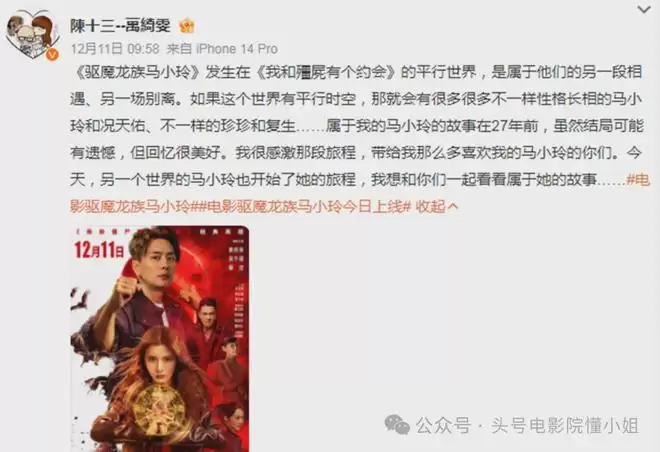The image size is (660, 452).
Task: Click the WeChat logo watermark icon
Action: click(x=397, y=425)
